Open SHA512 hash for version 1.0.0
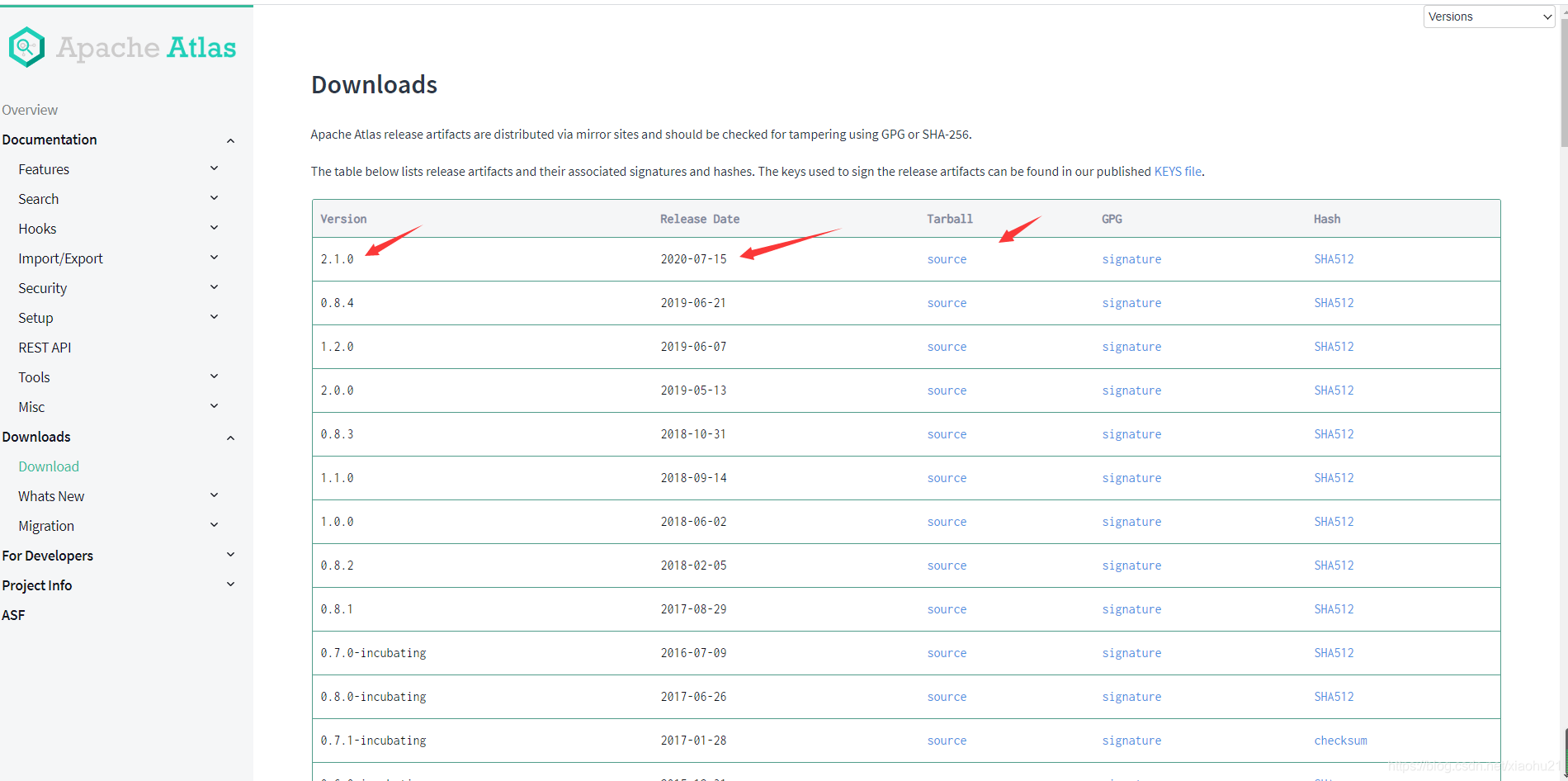 (x=1334, y=522)
